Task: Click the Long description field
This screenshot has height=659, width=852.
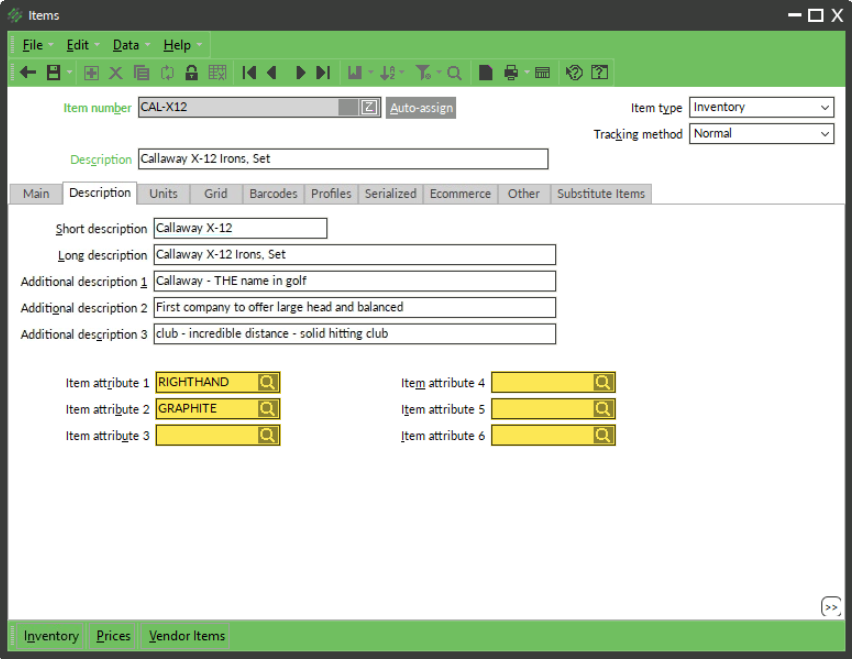Action: (x=354, y=255)
